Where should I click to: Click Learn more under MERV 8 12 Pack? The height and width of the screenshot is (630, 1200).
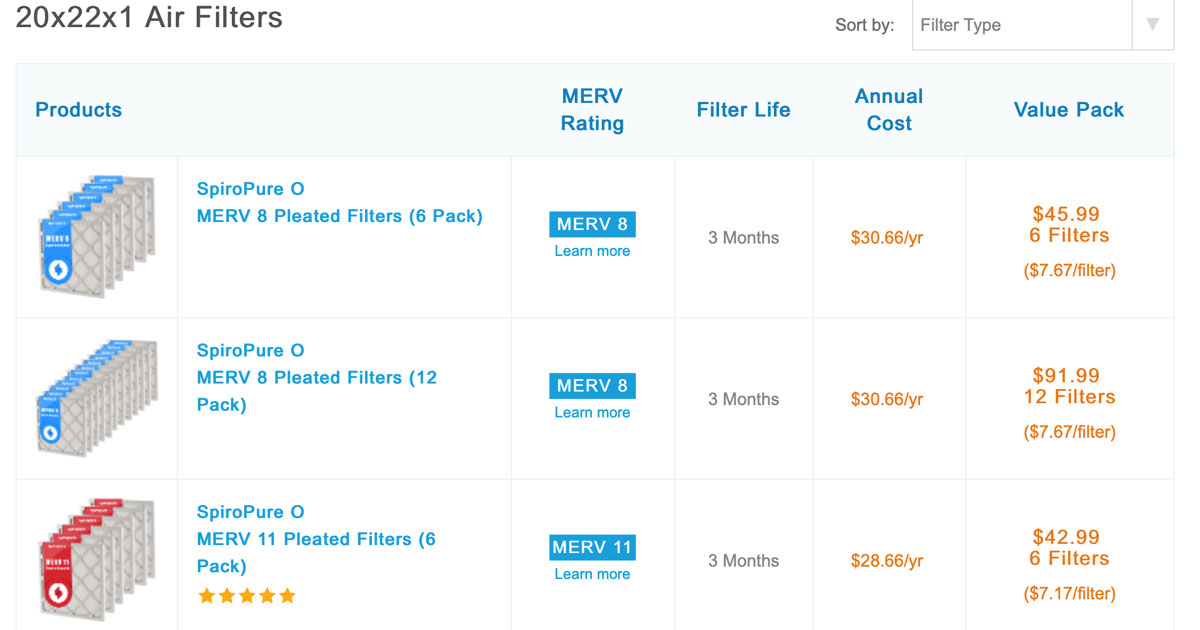[592, 412]
